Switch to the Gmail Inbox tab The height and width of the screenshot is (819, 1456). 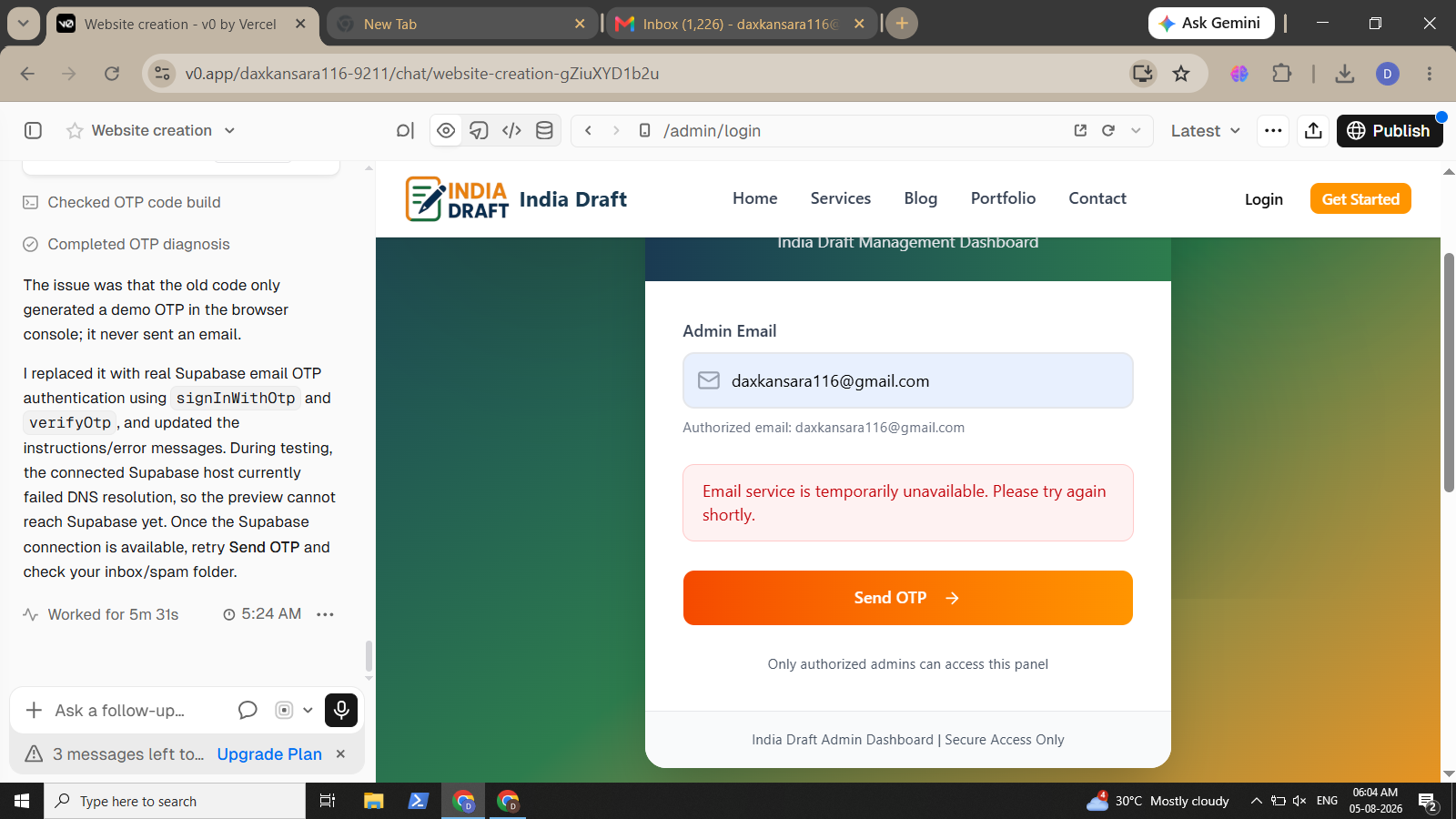coord(741,25)
